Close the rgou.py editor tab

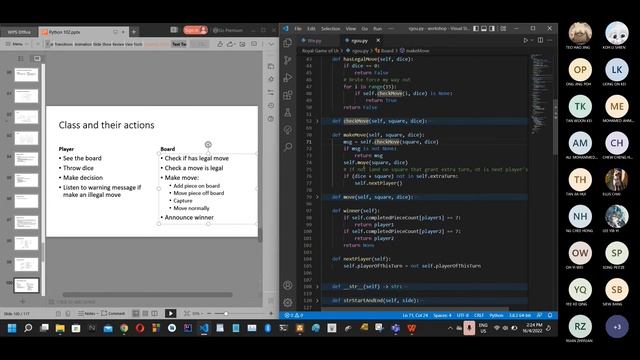click(378, 40)
